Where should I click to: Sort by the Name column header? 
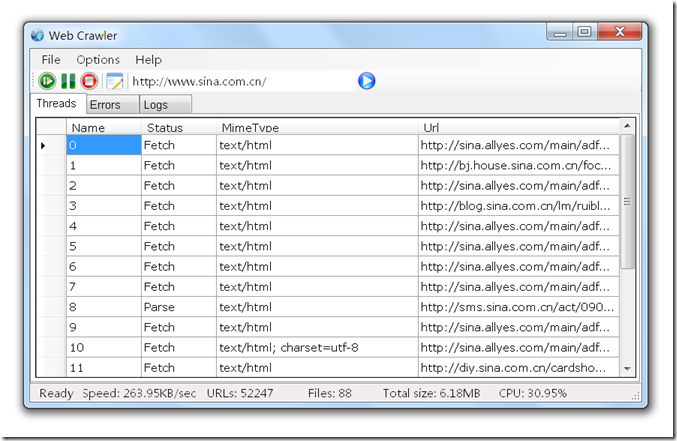click(104, 127)
